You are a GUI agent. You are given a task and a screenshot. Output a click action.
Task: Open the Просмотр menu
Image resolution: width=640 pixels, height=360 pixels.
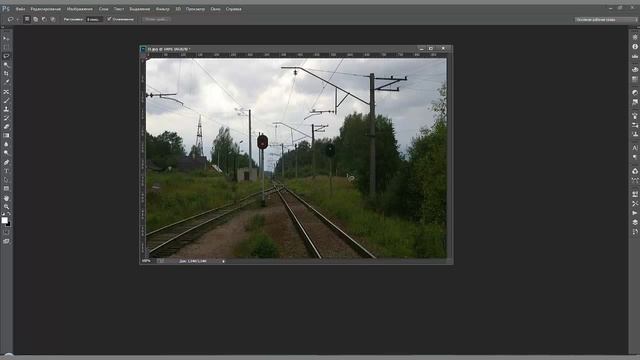pyautogui.click(x=196, y=9)
